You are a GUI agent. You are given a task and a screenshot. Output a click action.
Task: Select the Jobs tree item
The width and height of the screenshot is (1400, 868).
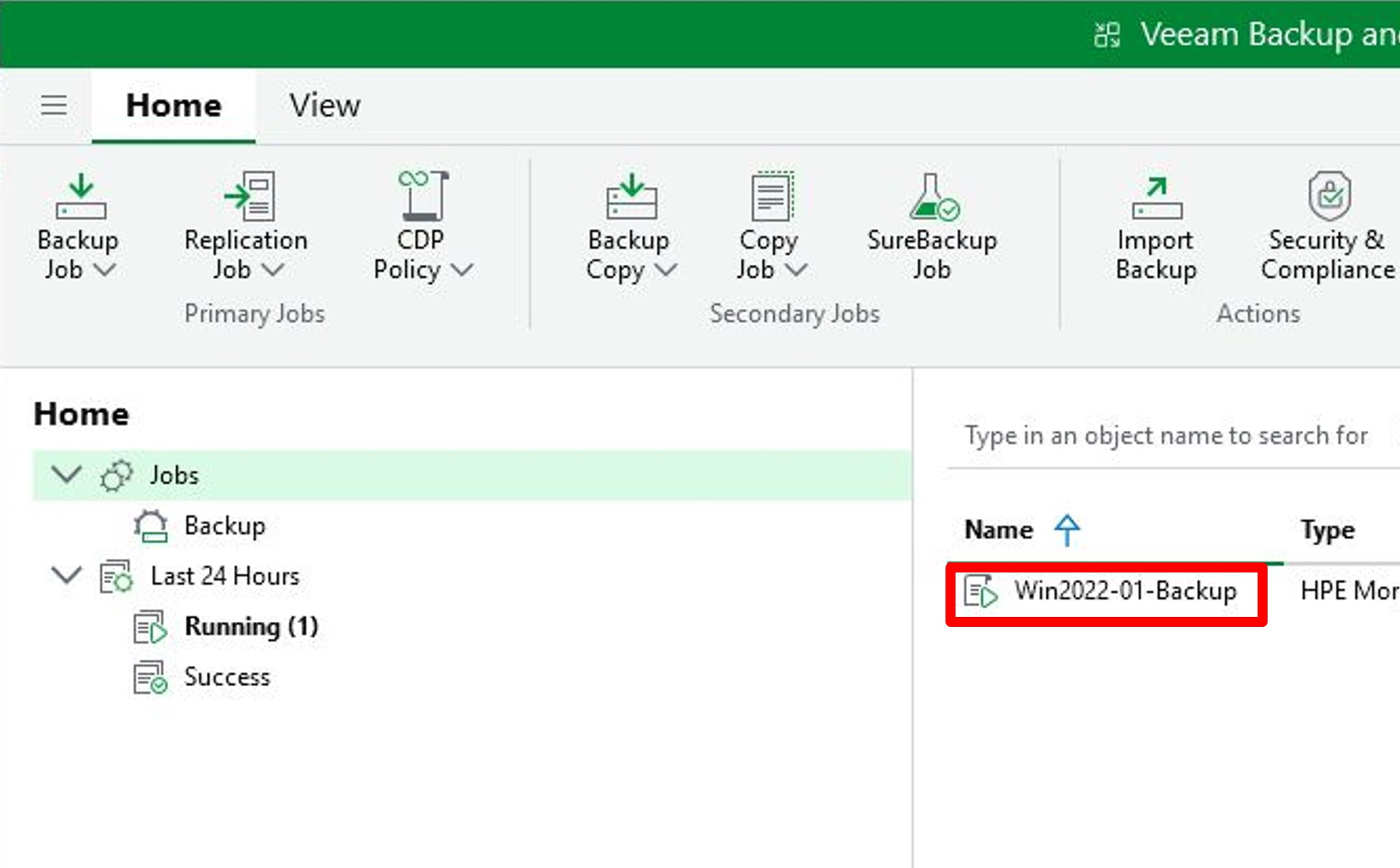(472, 475)
